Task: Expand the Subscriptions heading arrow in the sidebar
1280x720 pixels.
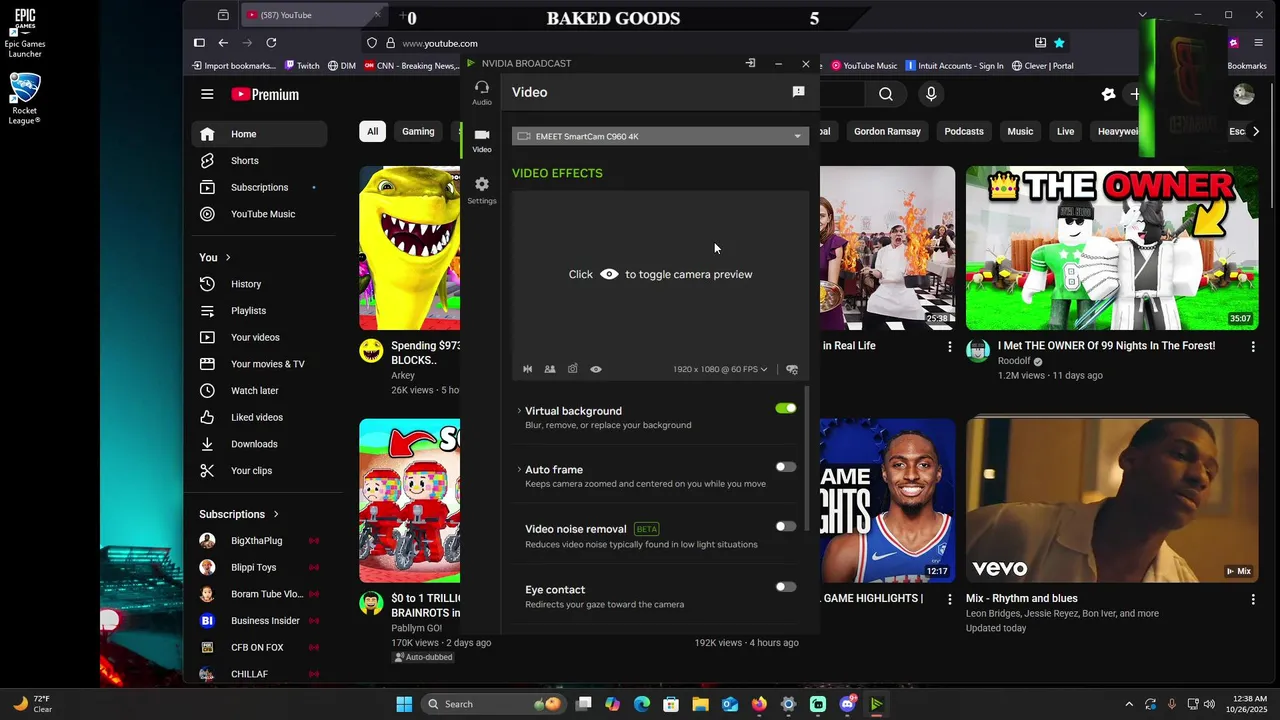Action: [276, 514]
